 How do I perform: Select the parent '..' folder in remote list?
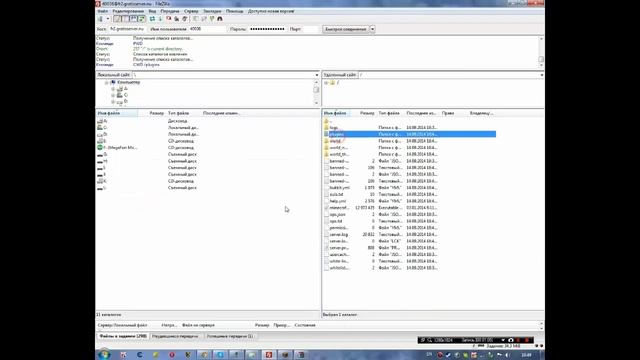point(409,121)
